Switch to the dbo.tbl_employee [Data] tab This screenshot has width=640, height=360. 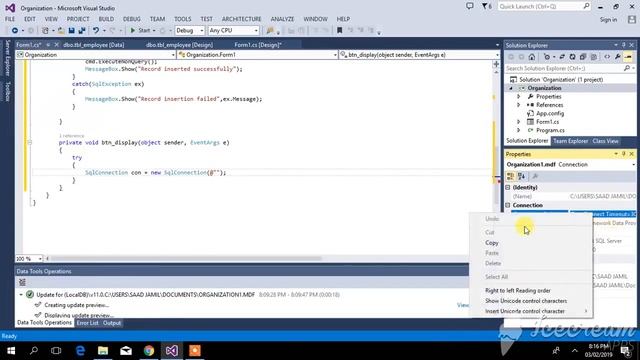coord(93,45)
